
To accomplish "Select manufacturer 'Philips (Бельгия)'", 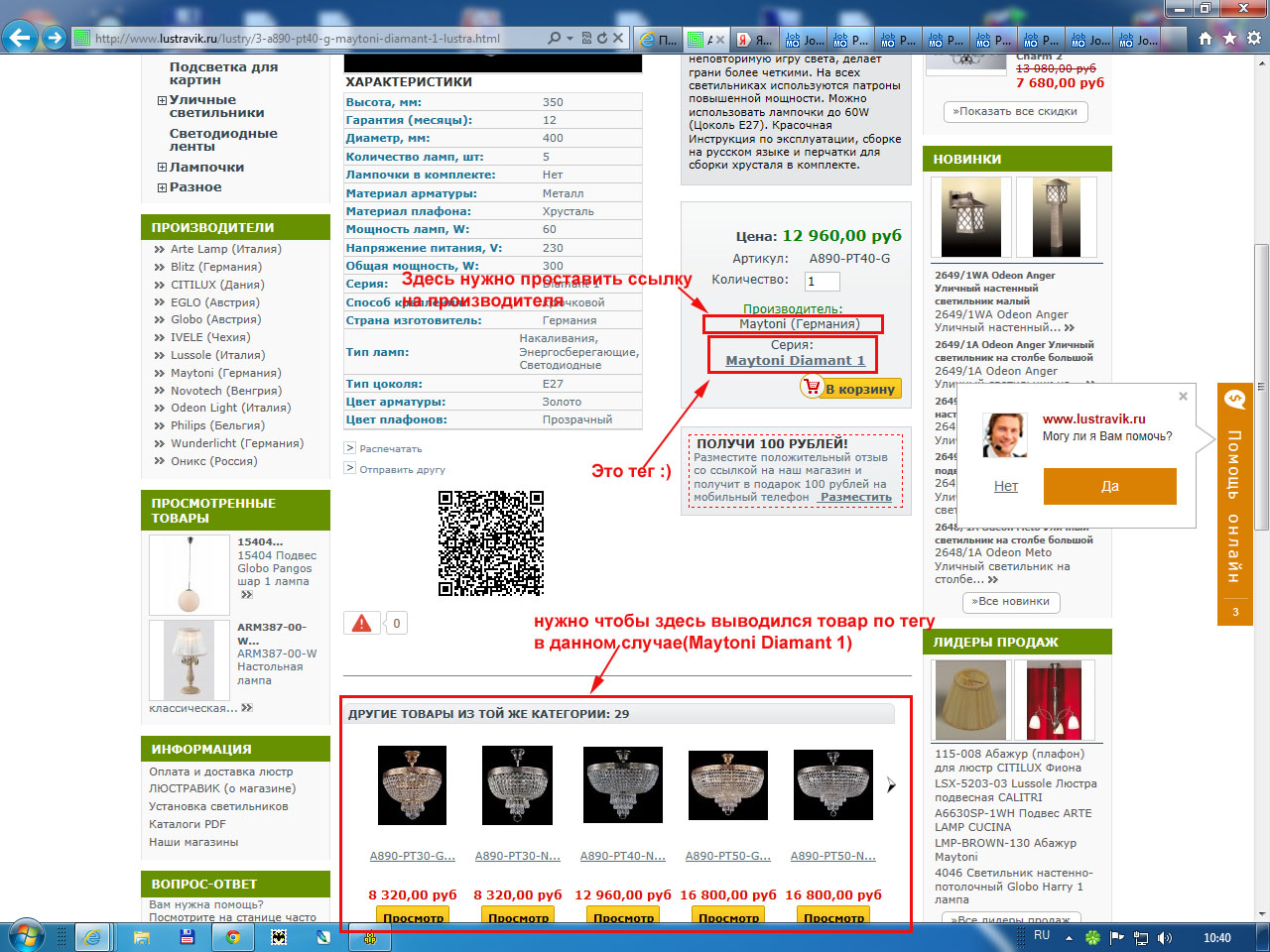I will click(217, 425).
